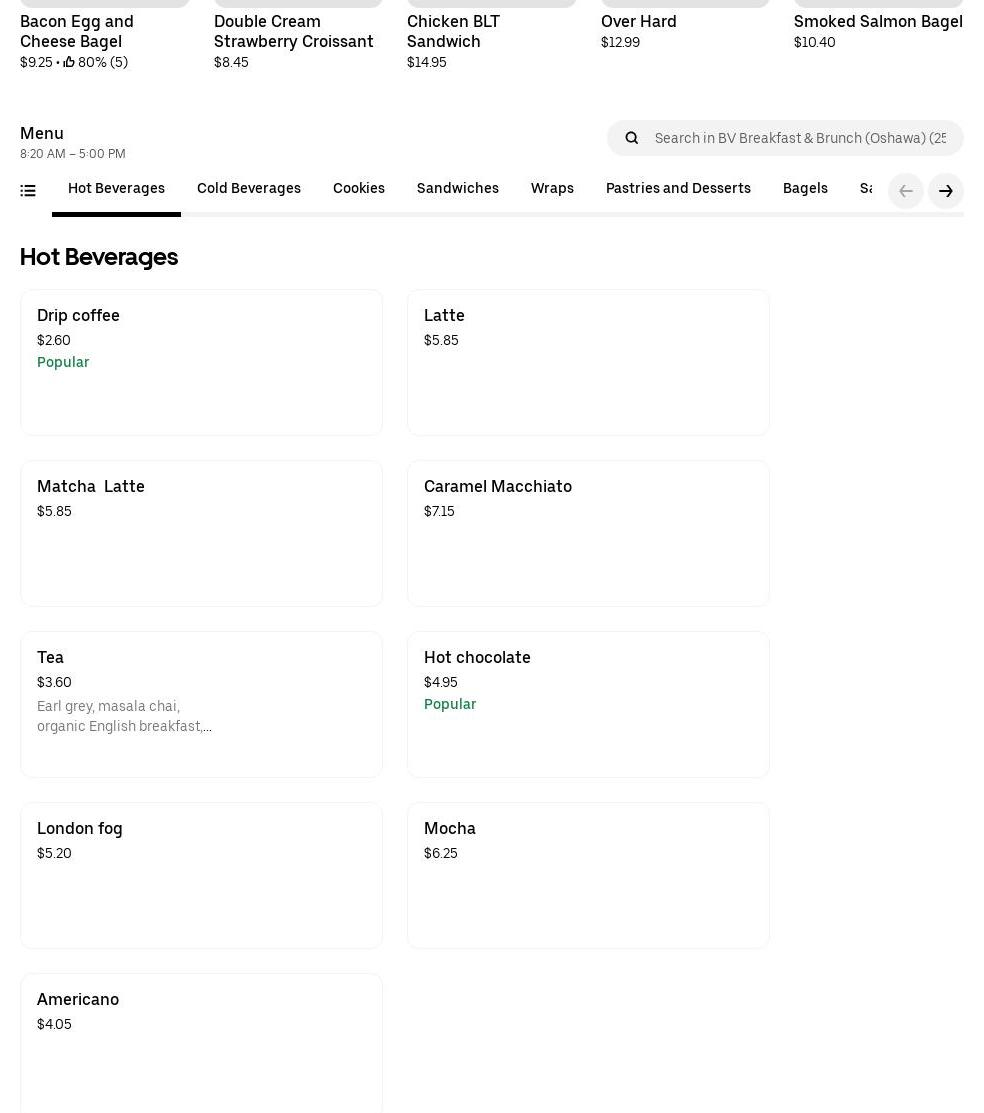Select the Bagels tab
Image resolution: width=984 pixels, height=1113 pixels.
(x=804, y=189)
